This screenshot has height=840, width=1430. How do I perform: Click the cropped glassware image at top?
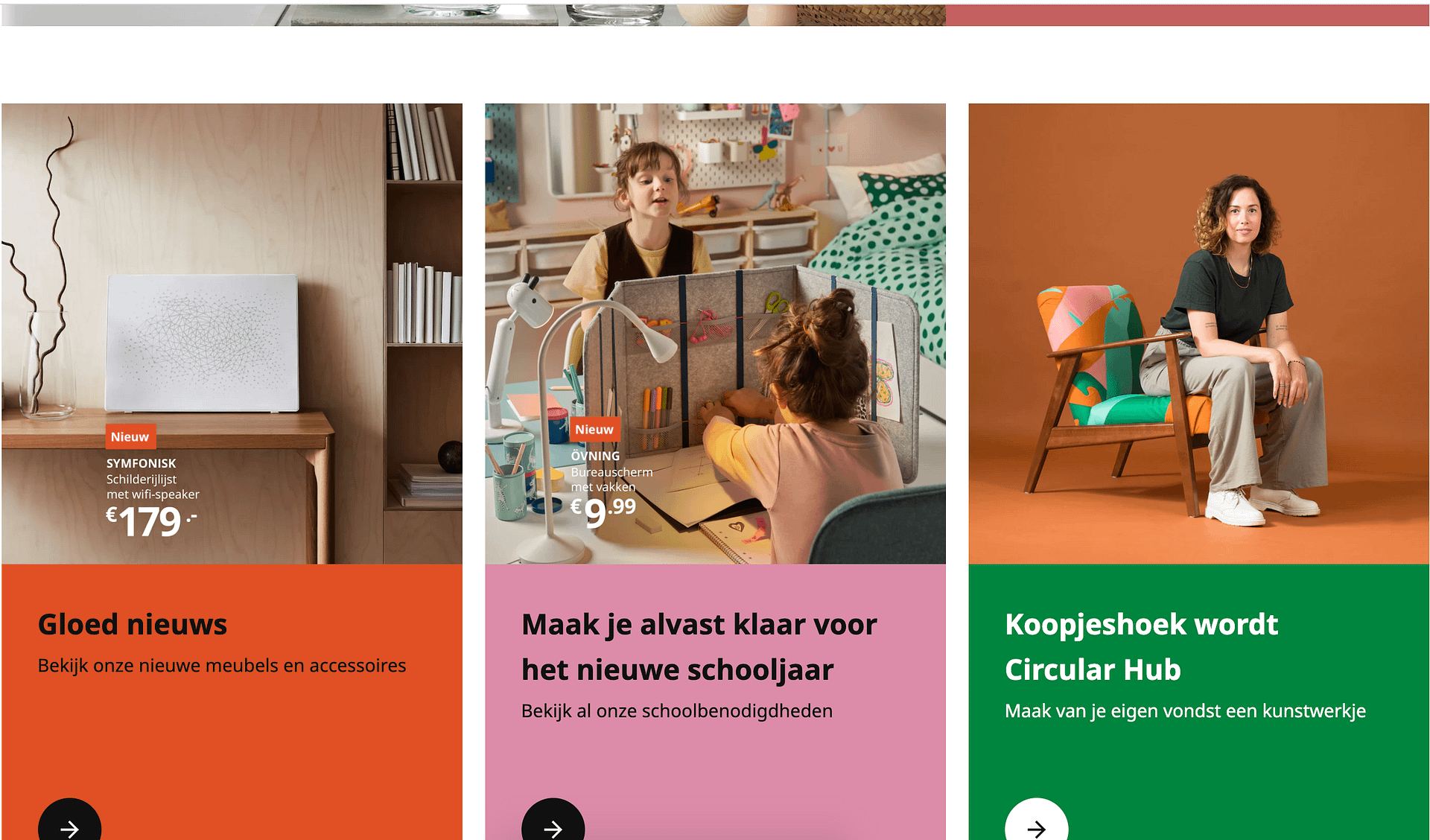click(473, 15)
